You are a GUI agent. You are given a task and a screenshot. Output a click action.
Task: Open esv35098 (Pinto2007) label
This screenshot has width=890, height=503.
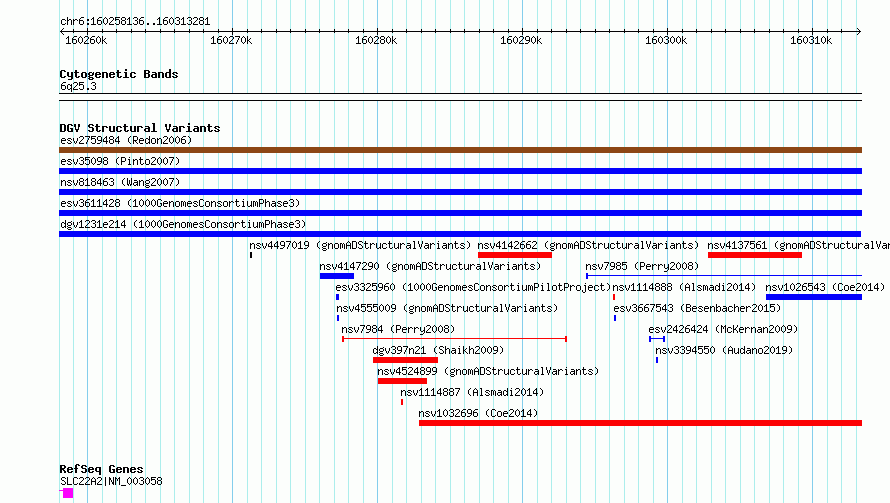(120, 161)
